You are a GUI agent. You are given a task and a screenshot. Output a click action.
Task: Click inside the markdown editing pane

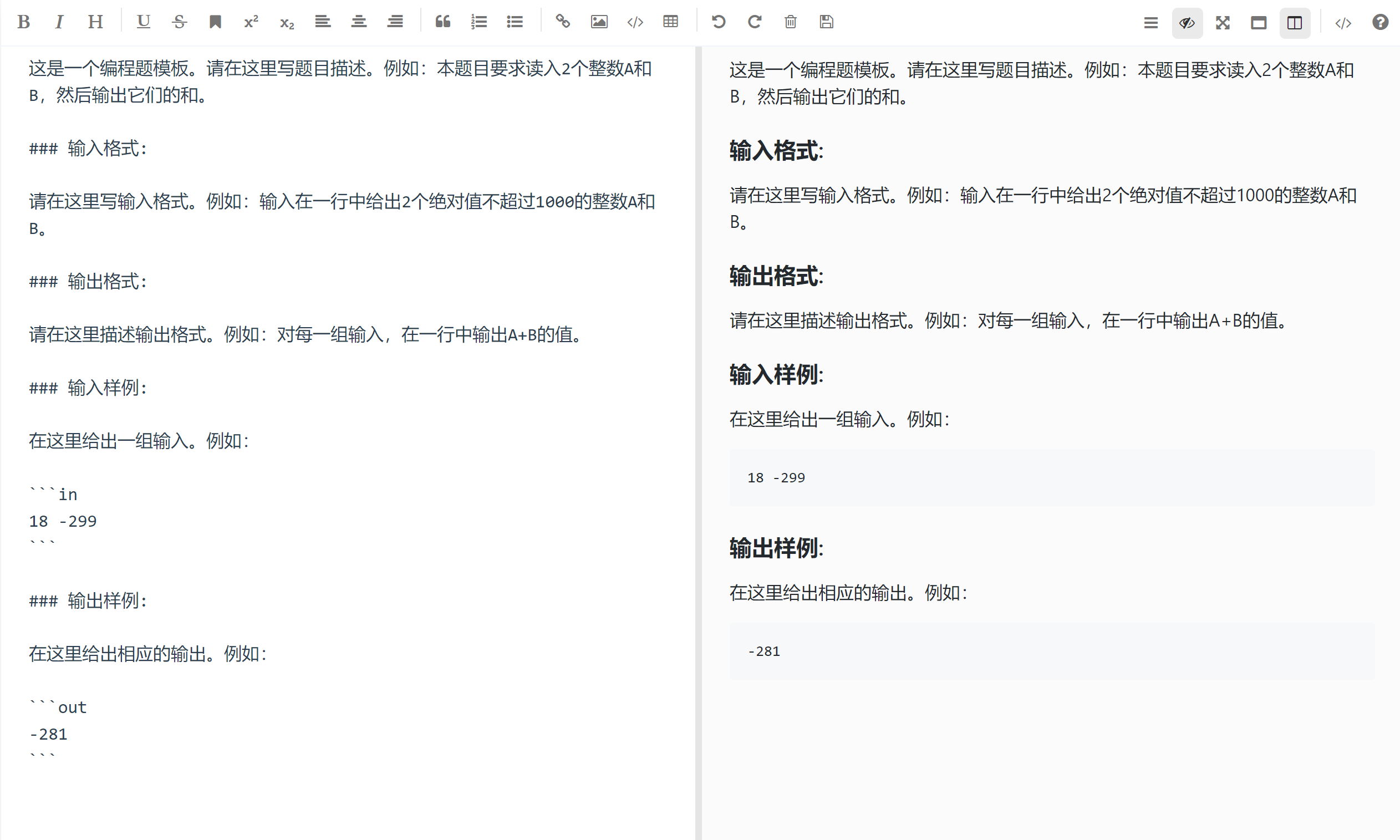(x=339, y=396)
